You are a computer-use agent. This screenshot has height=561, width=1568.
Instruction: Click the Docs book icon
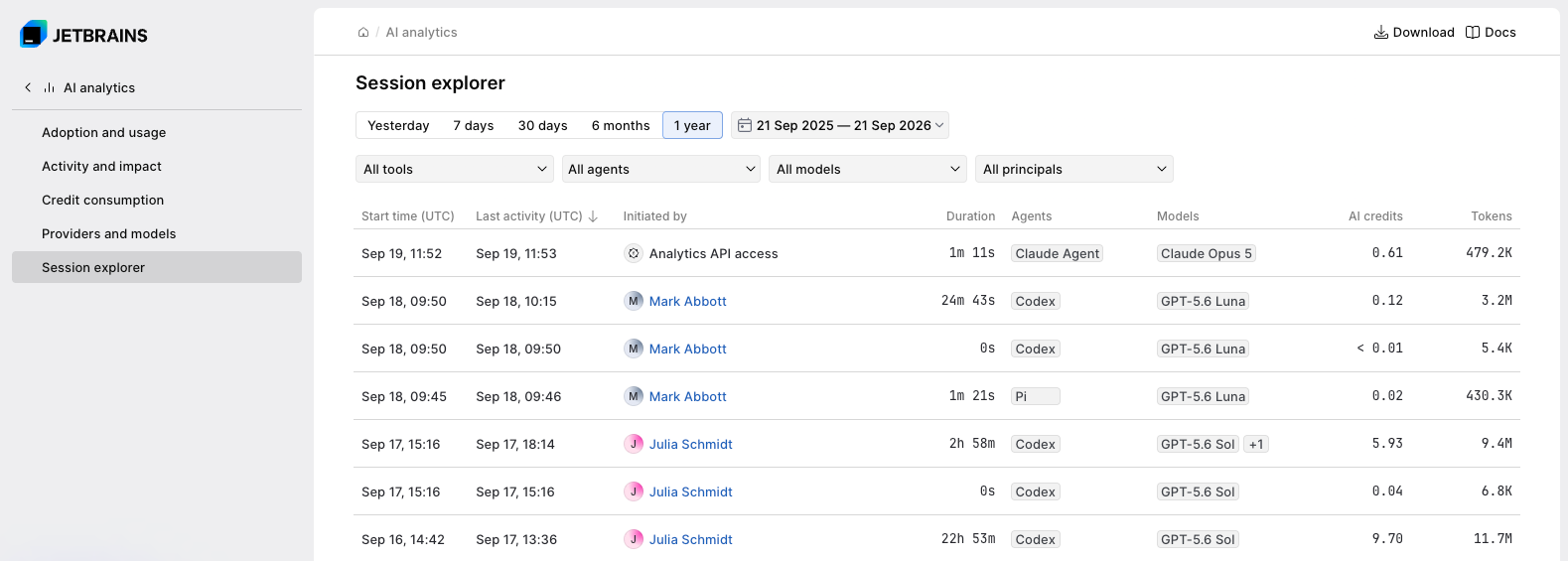coord(1473,32)
